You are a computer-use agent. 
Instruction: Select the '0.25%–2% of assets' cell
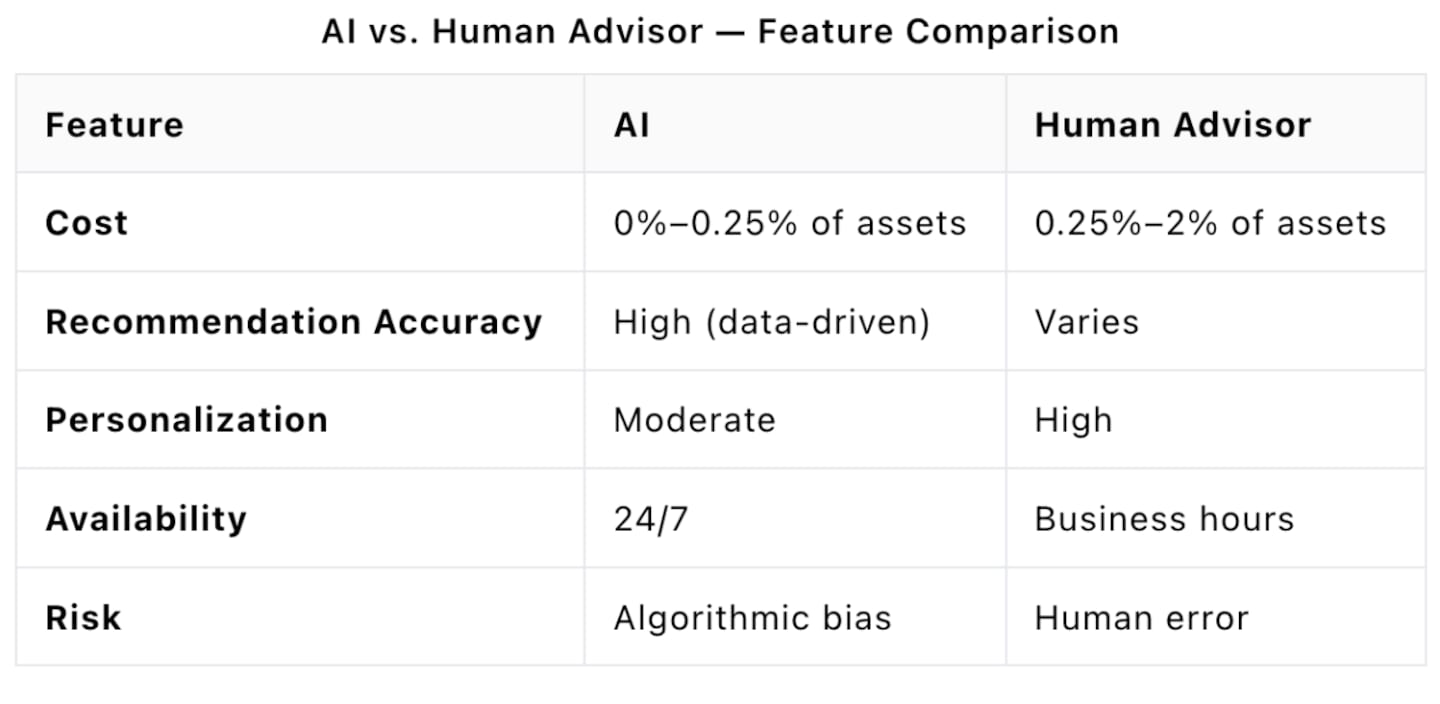click(1210, 222)
